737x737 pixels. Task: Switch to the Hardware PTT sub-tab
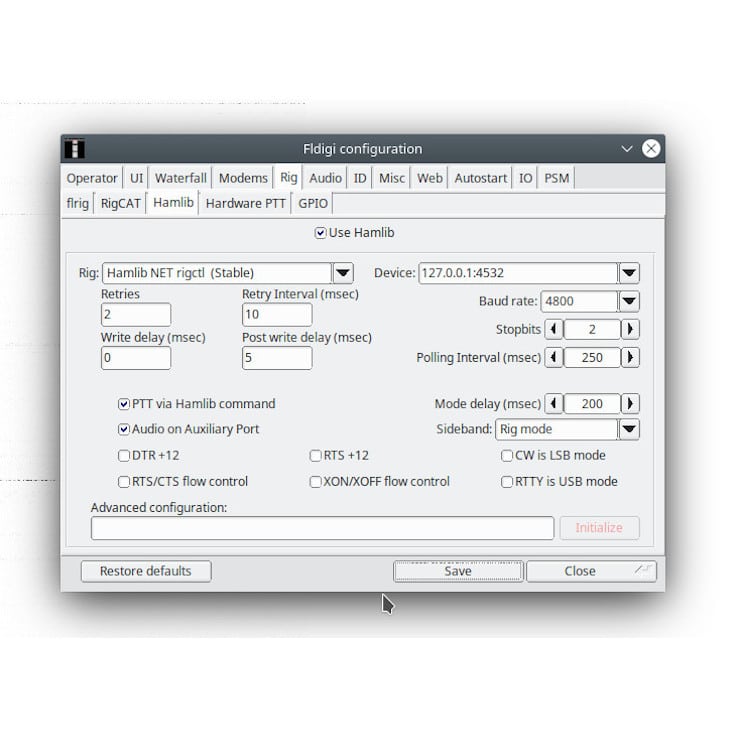[245, 204]
